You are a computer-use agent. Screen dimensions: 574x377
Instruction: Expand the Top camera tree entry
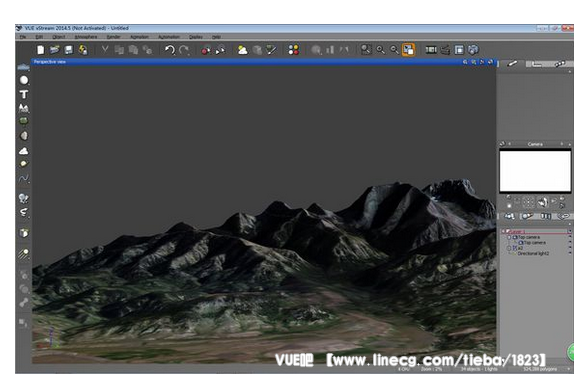point(509,238)
